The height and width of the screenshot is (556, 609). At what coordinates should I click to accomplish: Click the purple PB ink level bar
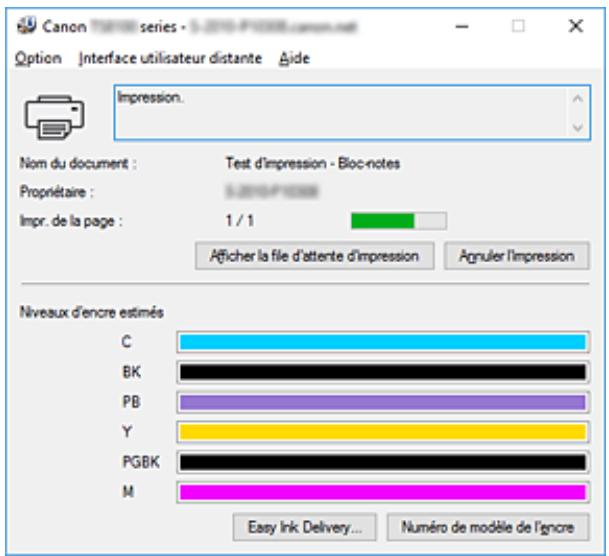tap(383, 402)
